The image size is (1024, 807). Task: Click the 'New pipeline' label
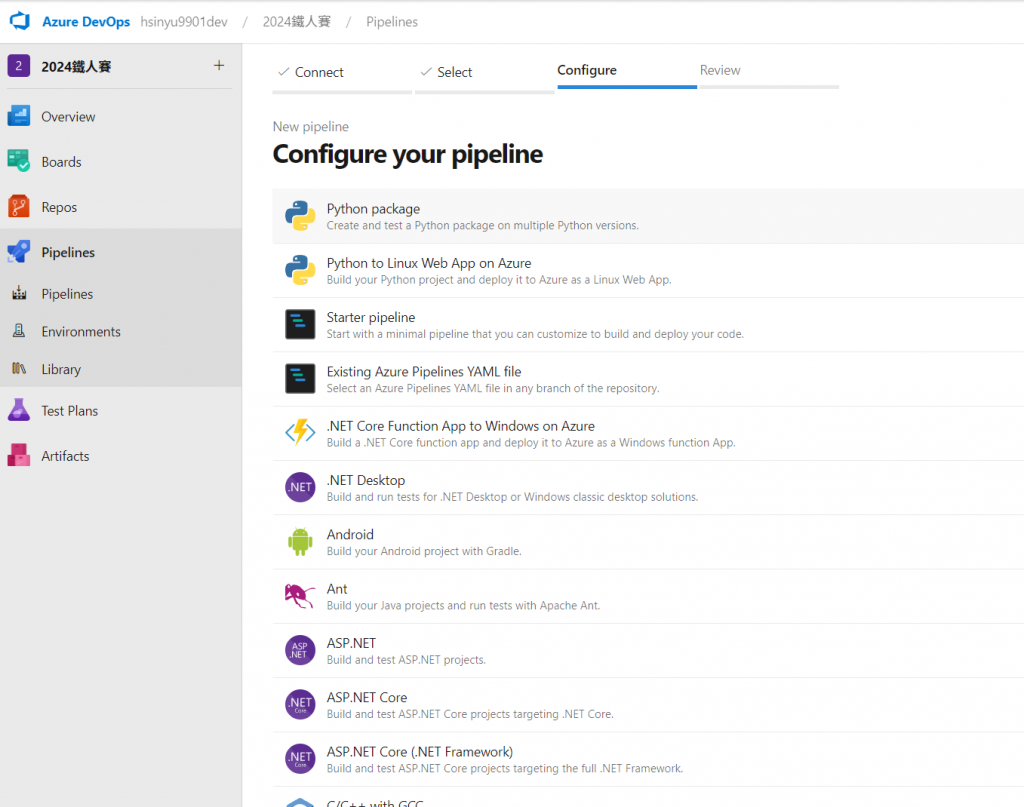(310, 126)
